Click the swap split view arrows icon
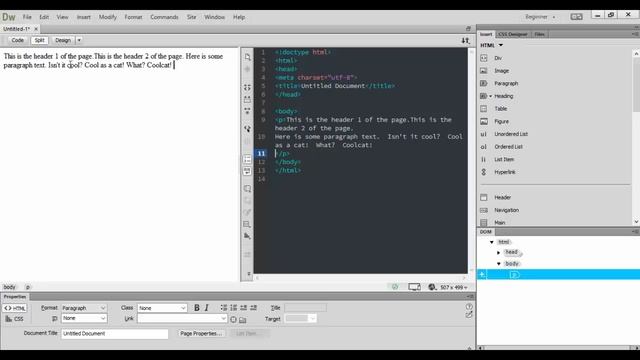This screenshot has height=360, width=640. click(465, 40)
